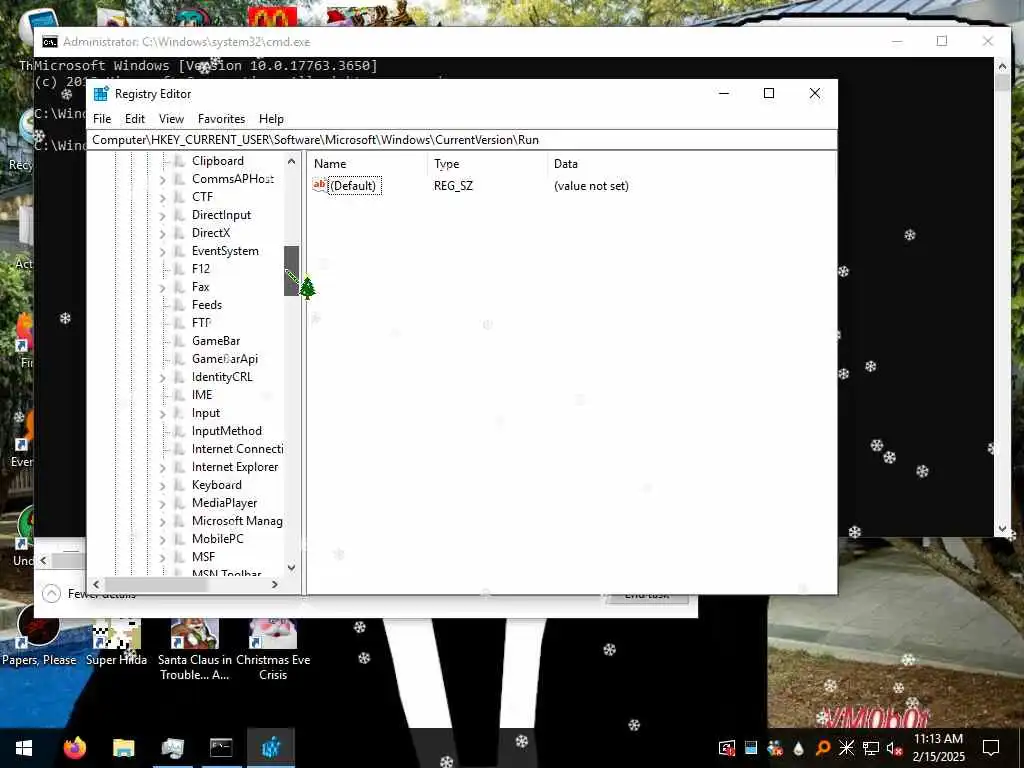1024x768 pixels.
Task: Open the Action Center notifications icon
Action: click(x=991, y=748)
